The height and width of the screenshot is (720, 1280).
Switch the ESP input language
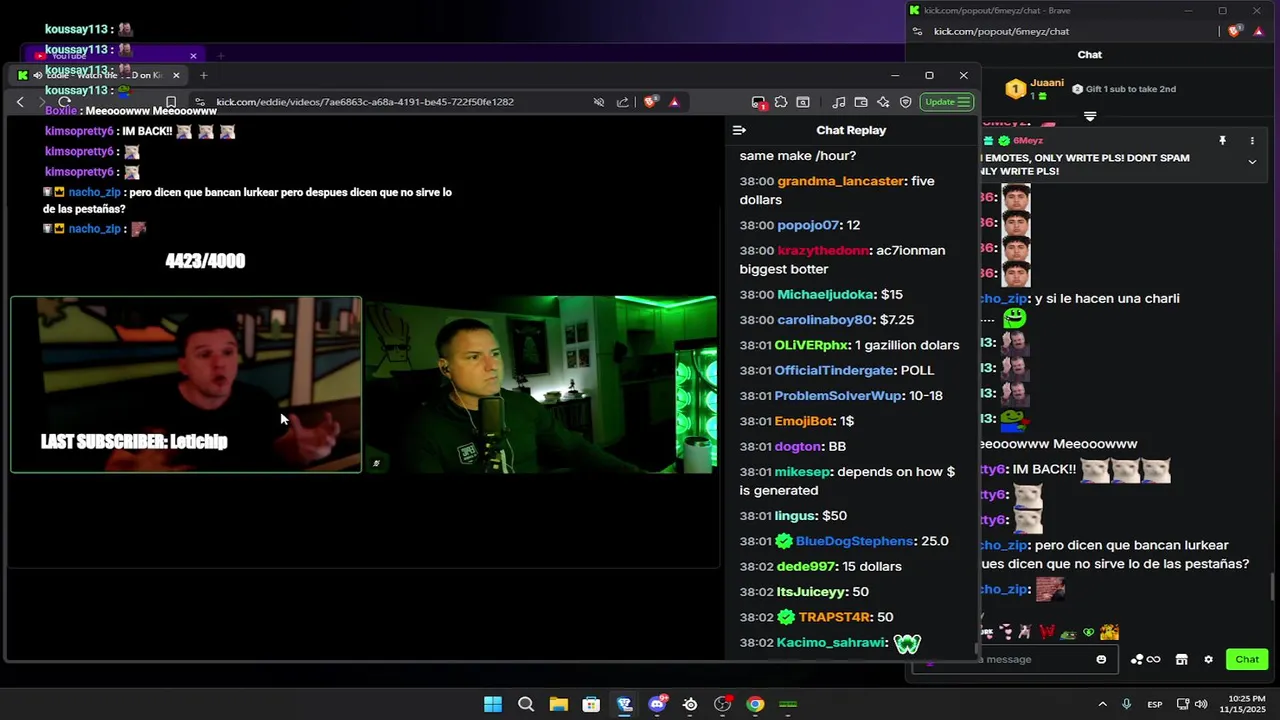[x=1155, y=704]
